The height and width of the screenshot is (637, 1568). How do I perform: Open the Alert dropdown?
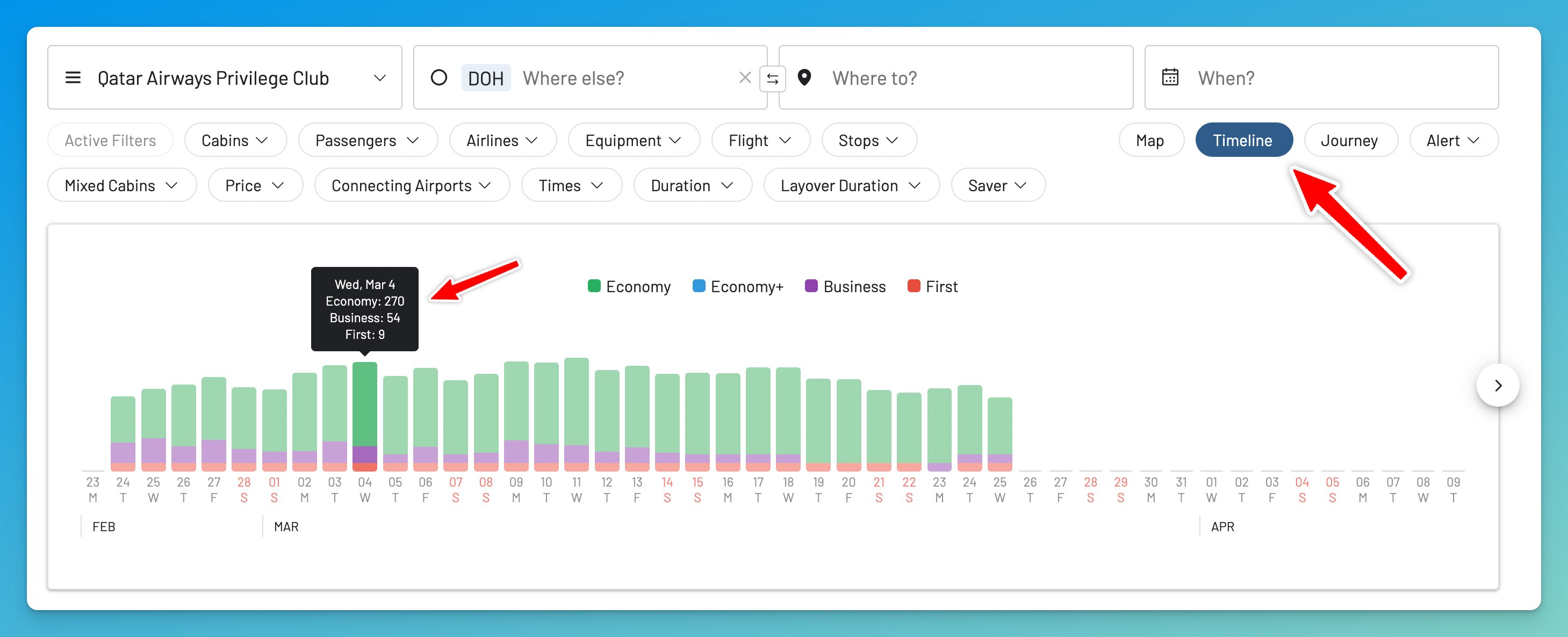[x=1452, y=141]
